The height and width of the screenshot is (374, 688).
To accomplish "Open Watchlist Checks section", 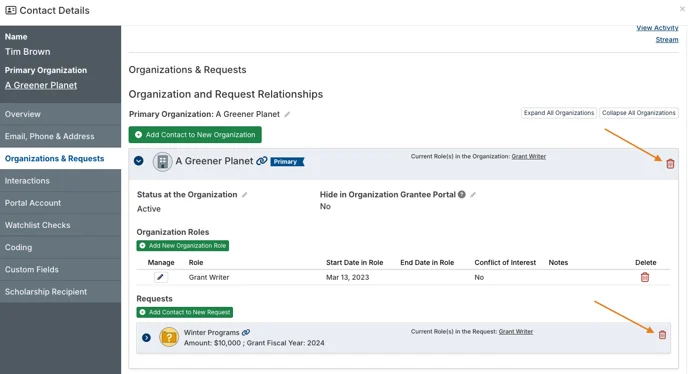I will tap(61, 225).
